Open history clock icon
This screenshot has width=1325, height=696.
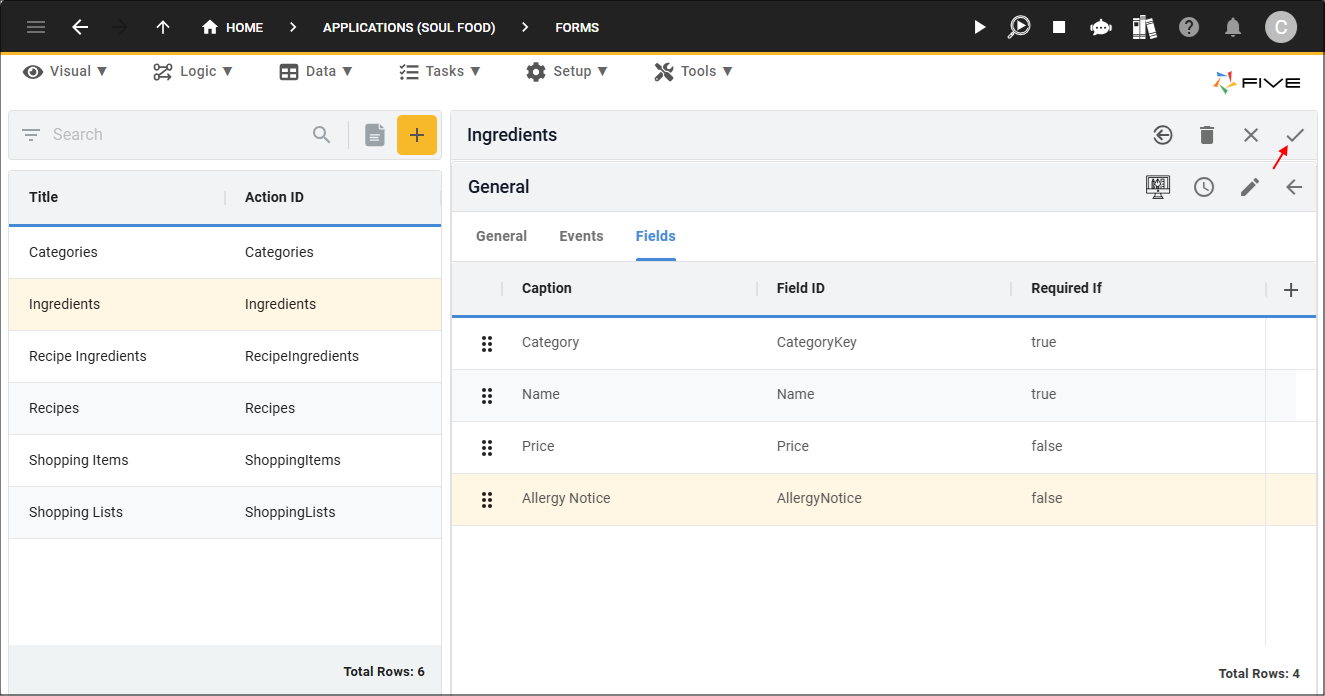click(1204, 187)
